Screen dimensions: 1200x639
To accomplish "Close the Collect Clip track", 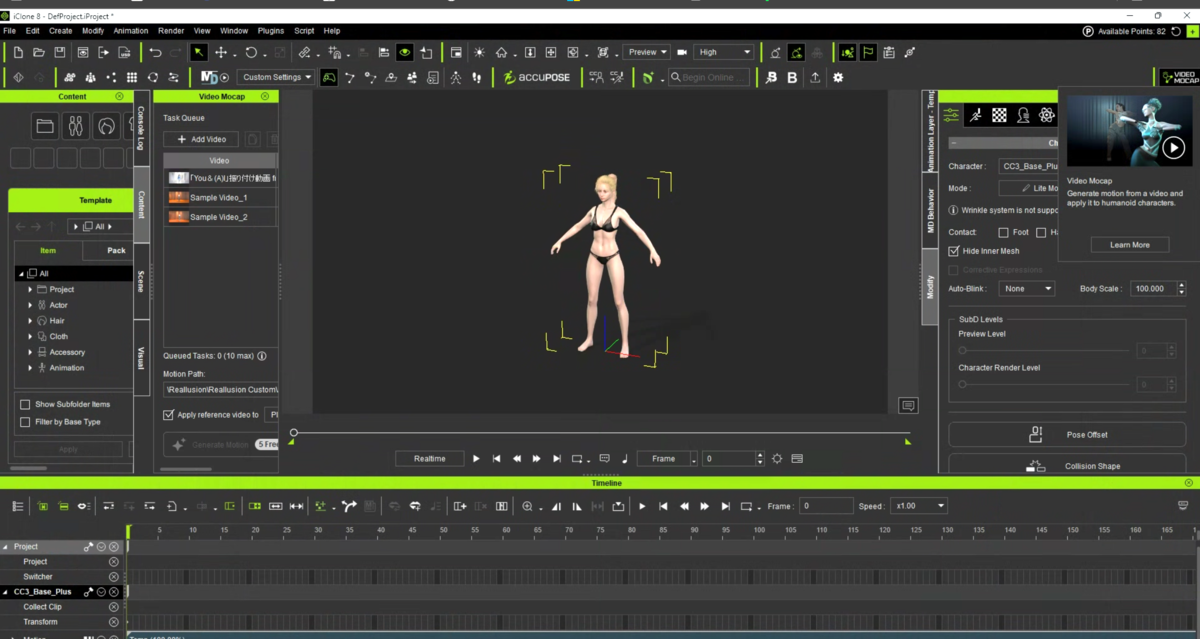I will (113, 607).
